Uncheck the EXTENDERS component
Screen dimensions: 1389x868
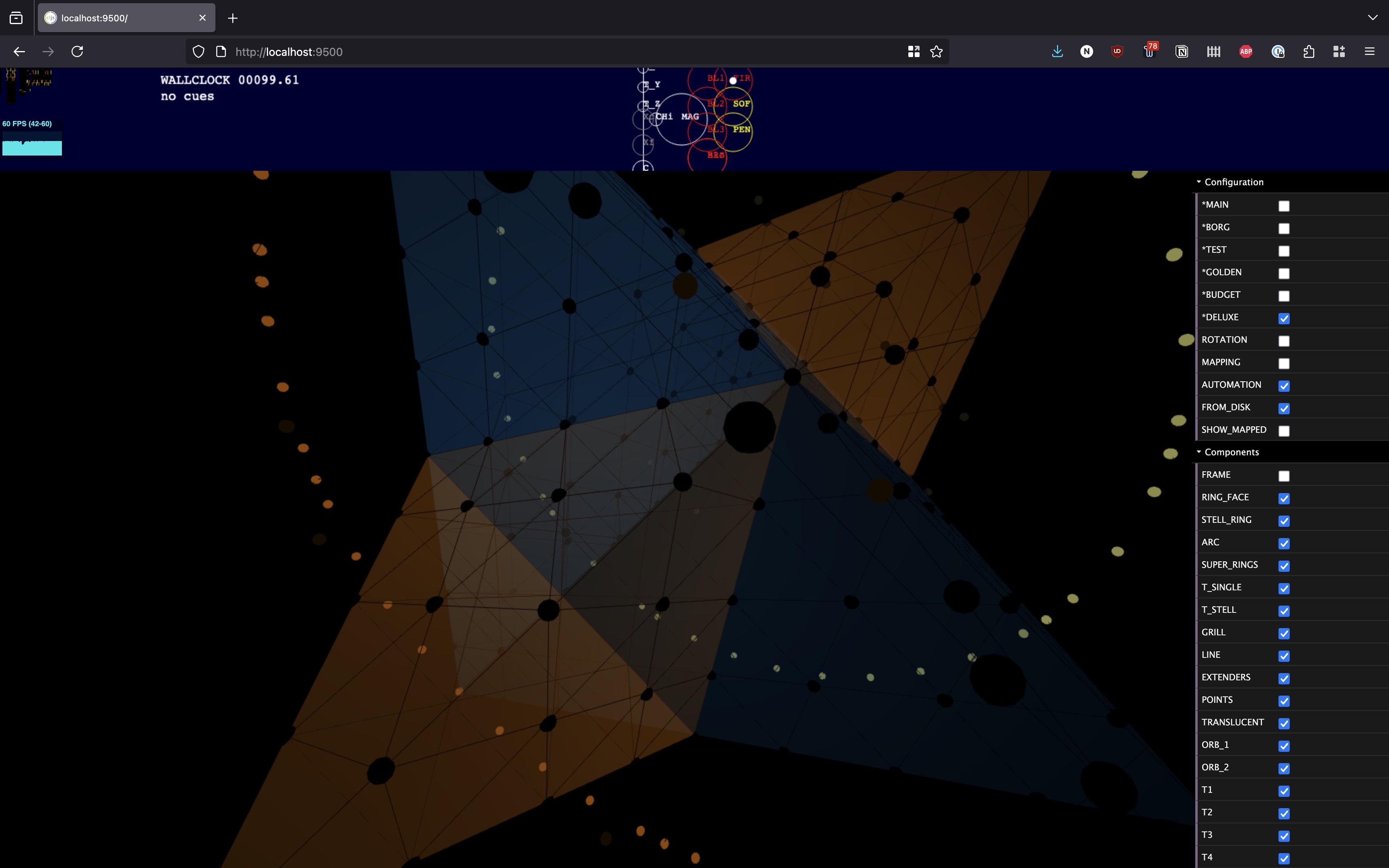1284,679
